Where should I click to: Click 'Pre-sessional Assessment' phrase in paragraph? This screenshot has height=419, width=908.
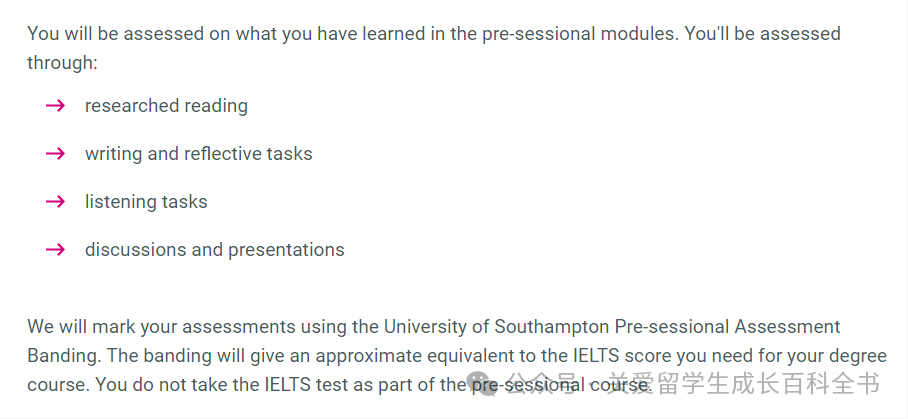(727, 326)
